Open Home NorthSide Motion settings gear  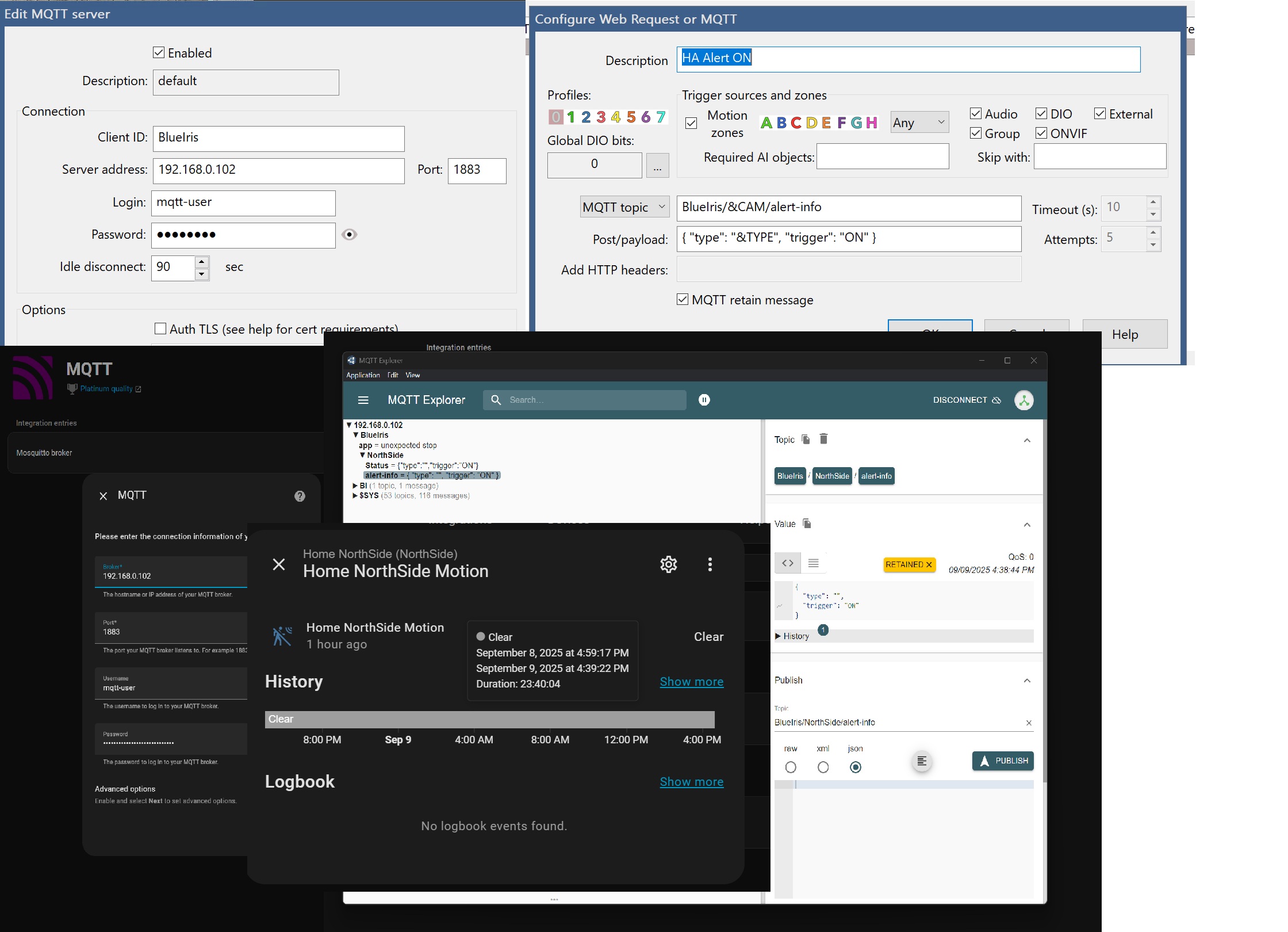point(668,564)
